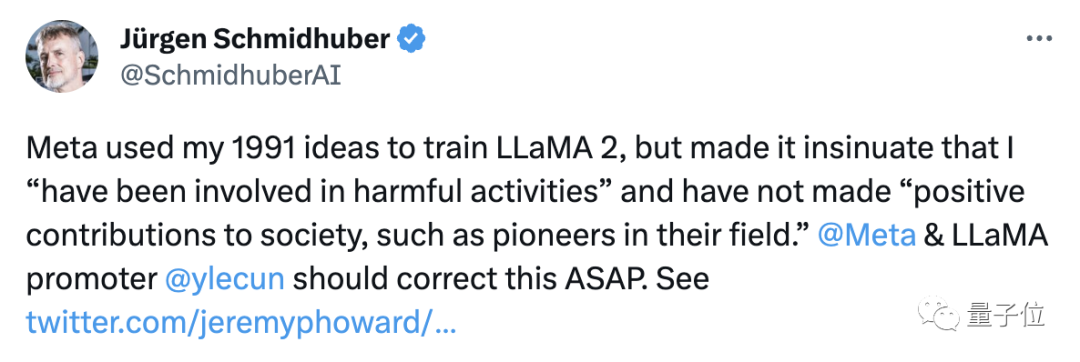Open the @ylecun mention link
The image size is (1080, 362).
coord(224,280)
